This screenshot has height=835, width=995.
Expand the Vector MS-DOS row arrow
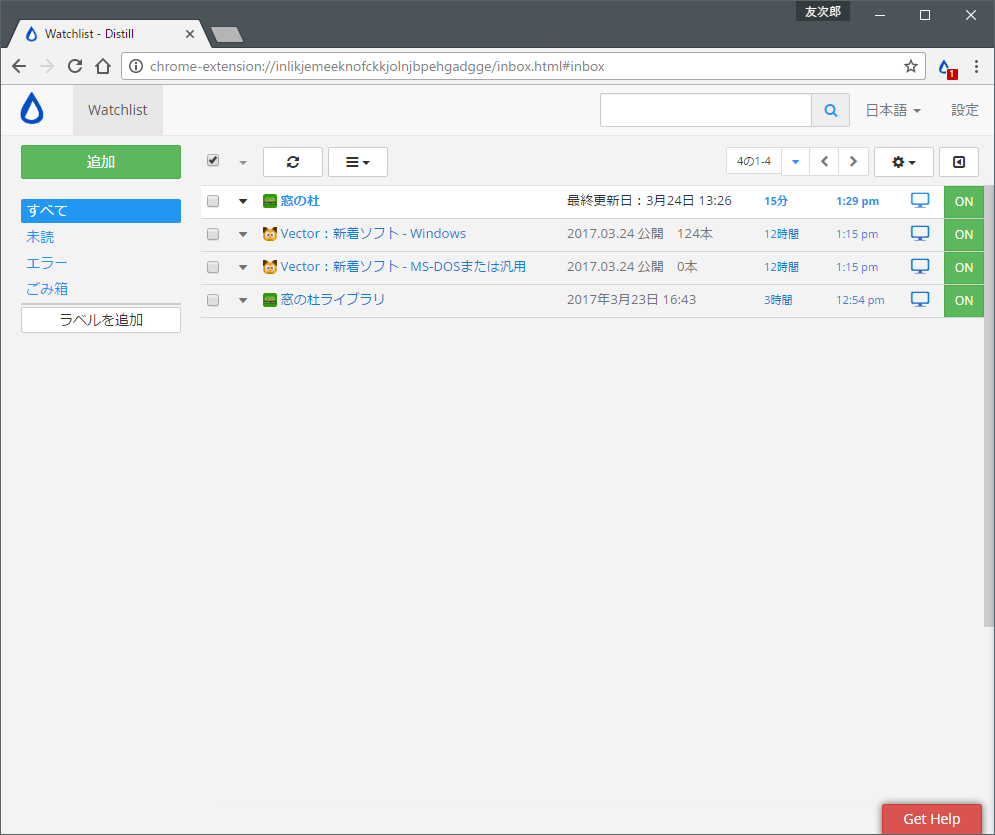(243, 267)
